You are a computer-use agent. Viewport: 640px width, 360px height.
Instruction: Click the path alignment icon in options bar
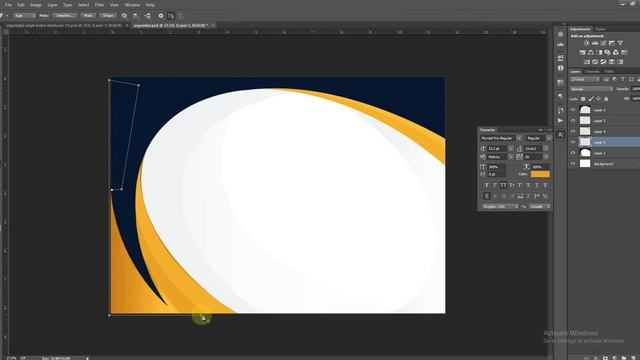136,16
